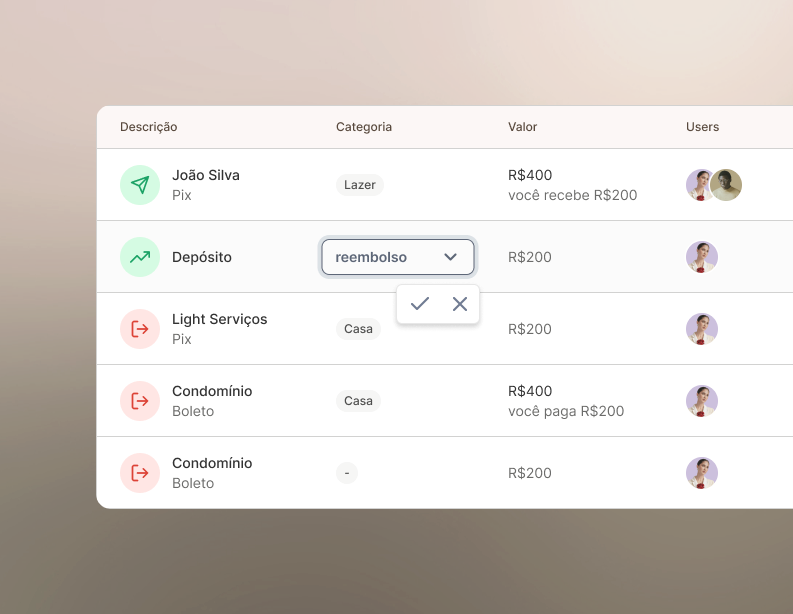Sort by the Descrição column header
The width and height of the screenshot is (793, 614).
pyautogui.click(x=148, y=127)
